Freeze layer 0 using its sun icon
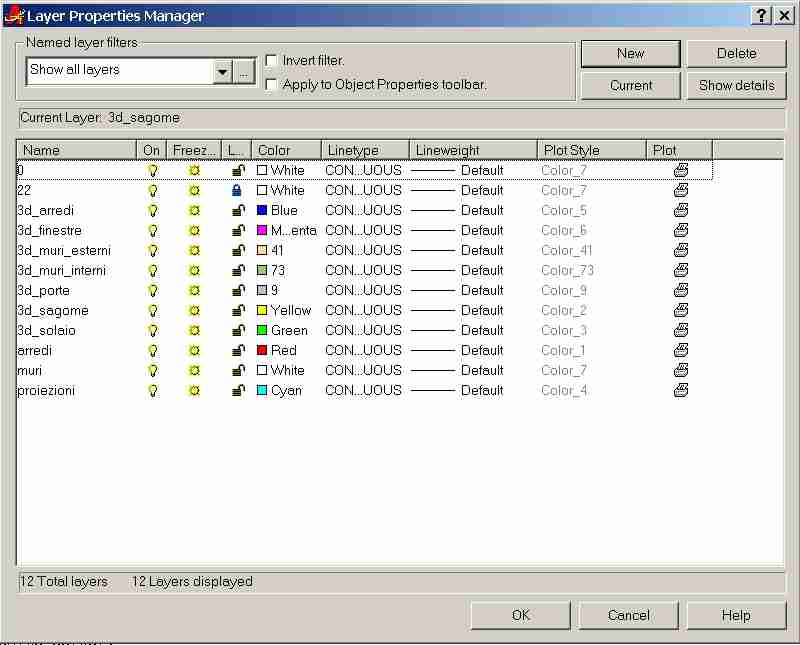 click(194, 170)
